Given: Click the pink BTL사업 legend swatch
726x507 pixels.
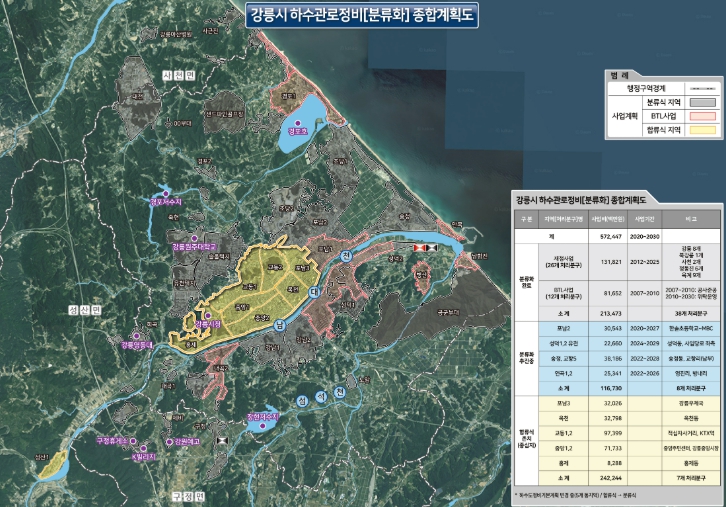Looking at the screenshot, I should [x=703, y=116].
